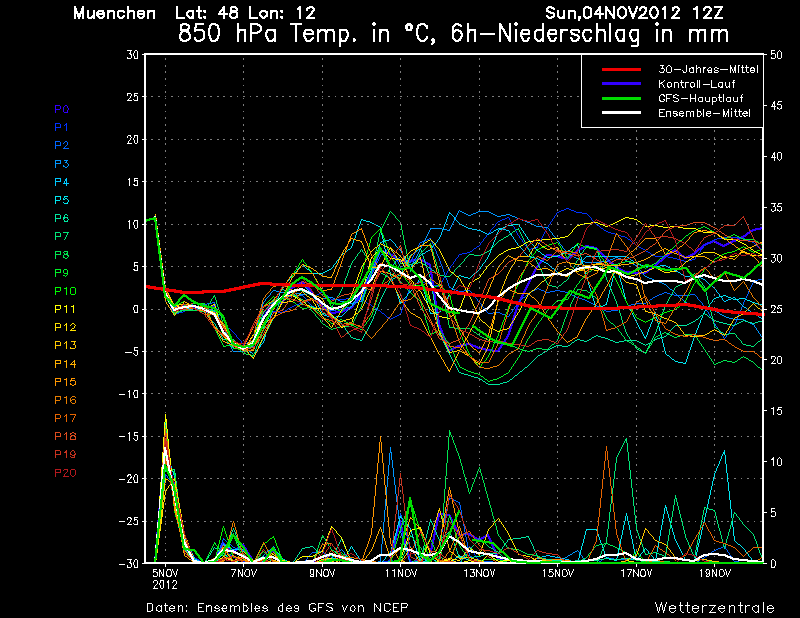Click the blue Kontroll-Lauf legend line
This screenshot has height=618, width=800.
621,84
